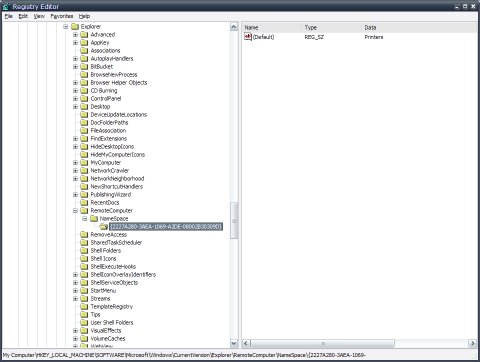Select the VolumeCaches key
The height and width of the screenshot is (362, 480).
click(x=108, y=339)
